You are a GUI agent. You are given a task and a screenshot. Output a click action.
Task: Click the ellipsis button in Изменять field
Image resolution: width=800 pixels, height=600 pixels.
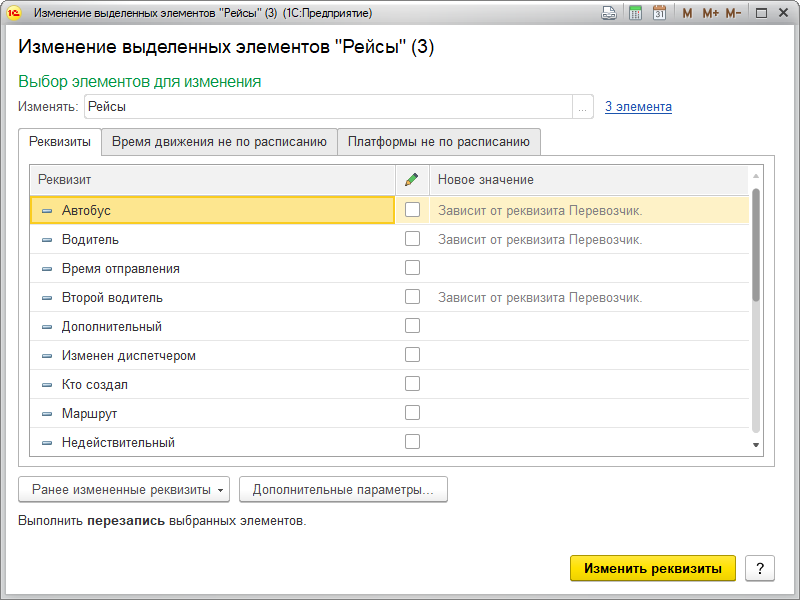tap(582, 107)
